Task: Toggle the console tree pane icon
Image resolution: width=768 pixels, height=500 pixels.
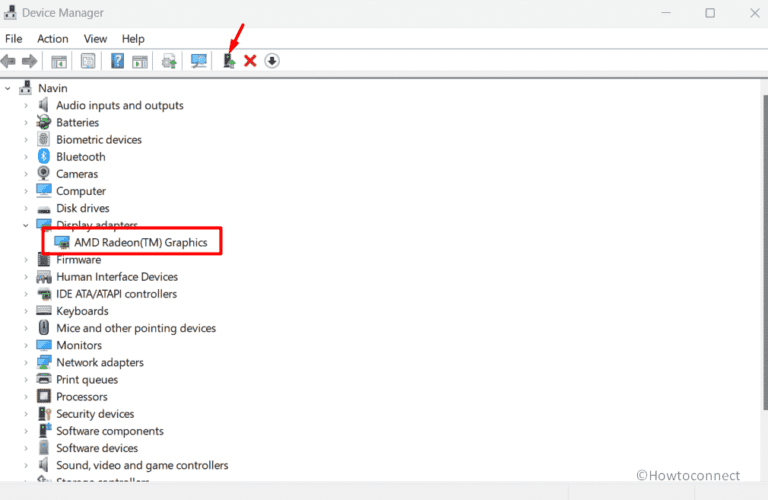Action: click(x=59, y=62)
